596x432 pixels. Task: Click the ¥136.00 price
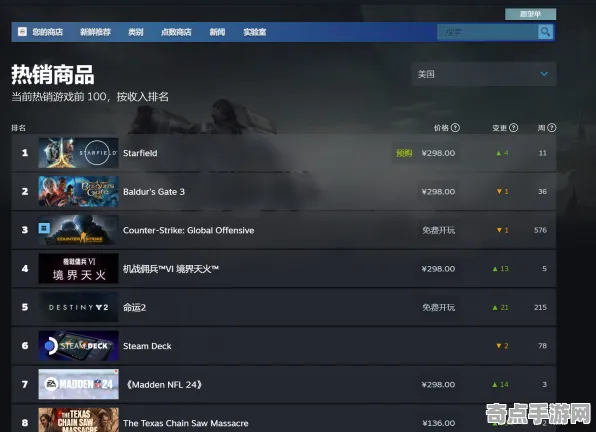(x=438, y=423)
